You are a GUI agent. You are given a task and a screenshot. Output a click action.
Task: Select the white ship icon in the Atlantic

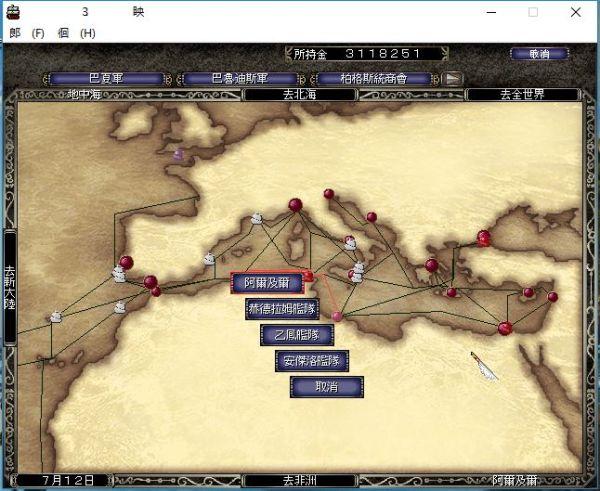tap(56, 316)
